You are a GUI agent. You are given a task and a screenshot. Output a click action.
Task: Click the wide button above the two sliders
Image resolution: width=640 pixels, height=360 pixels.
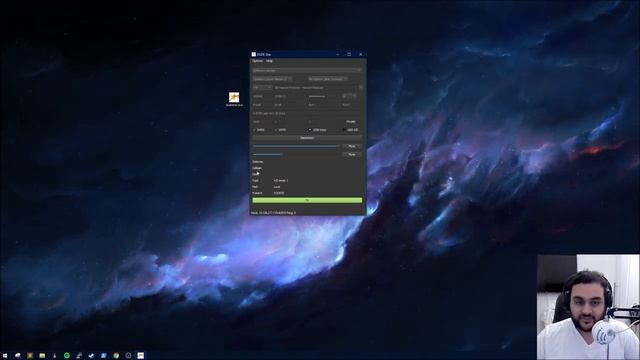click(307, 138)
